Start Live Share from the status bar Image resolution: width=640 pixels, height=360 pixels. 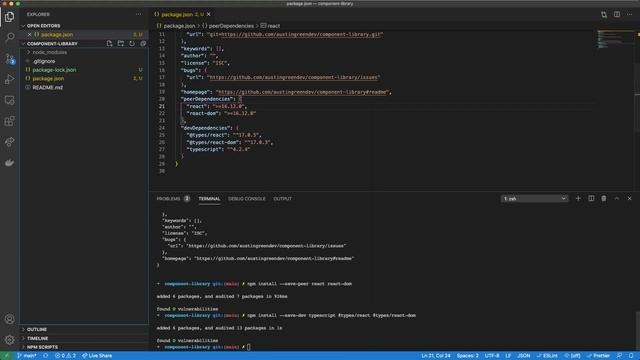(x=97, y=356)
